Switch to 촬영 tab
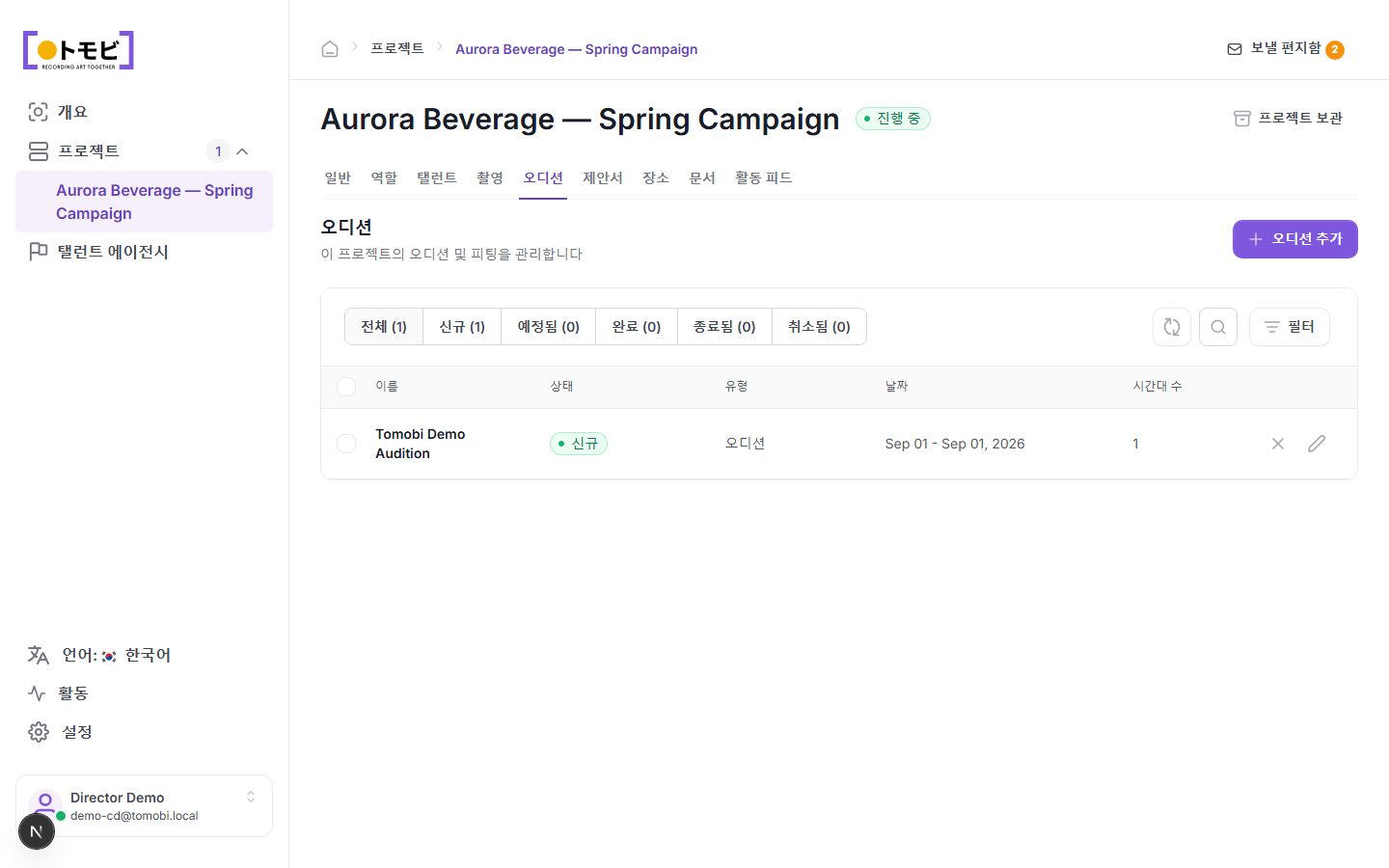Screen dimensions: 1389x868 pos(490,178)
